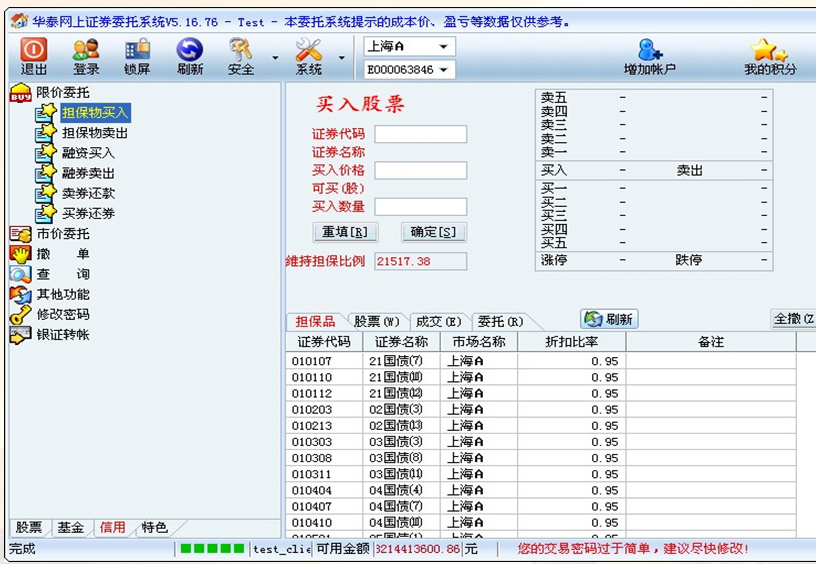Viewport: 816px width, 564px height.
Task: Click the 我的积分 star icon
Action: point(770,56)
